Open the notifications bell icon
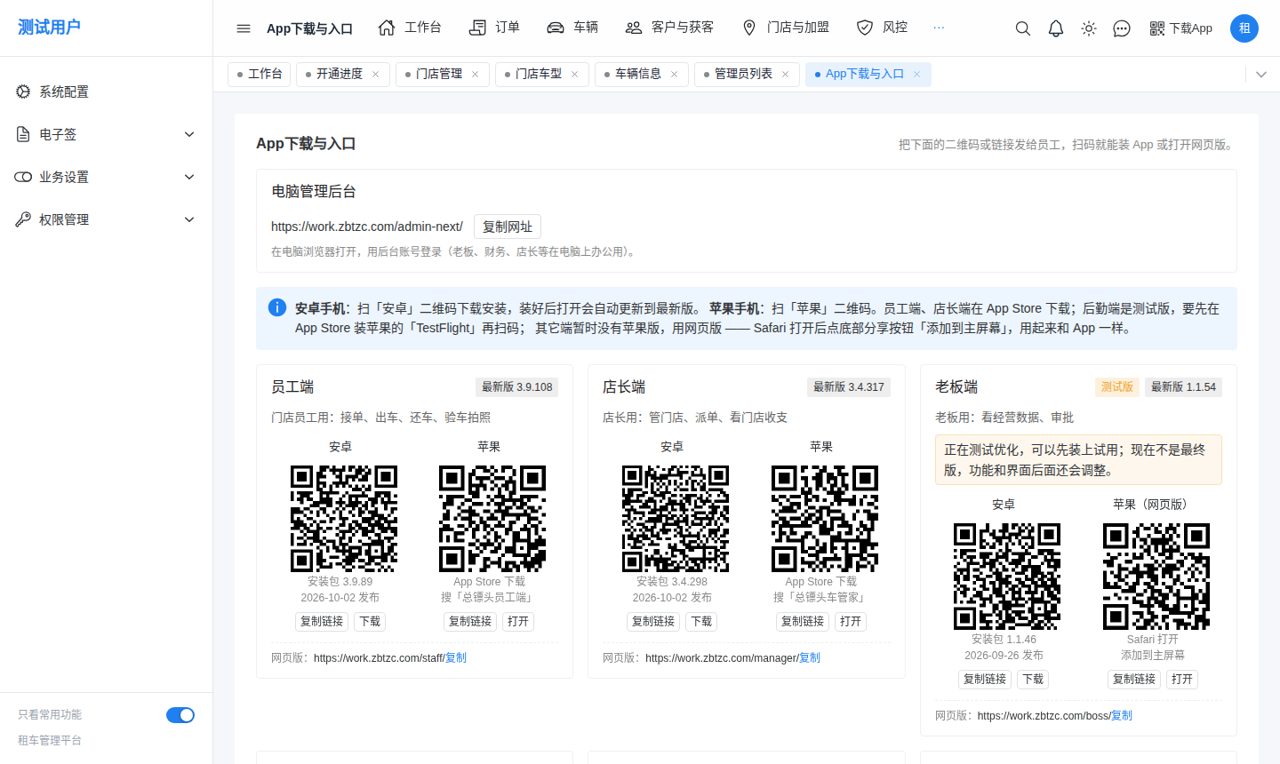 pyautogui.click(x=1055, y=28)
